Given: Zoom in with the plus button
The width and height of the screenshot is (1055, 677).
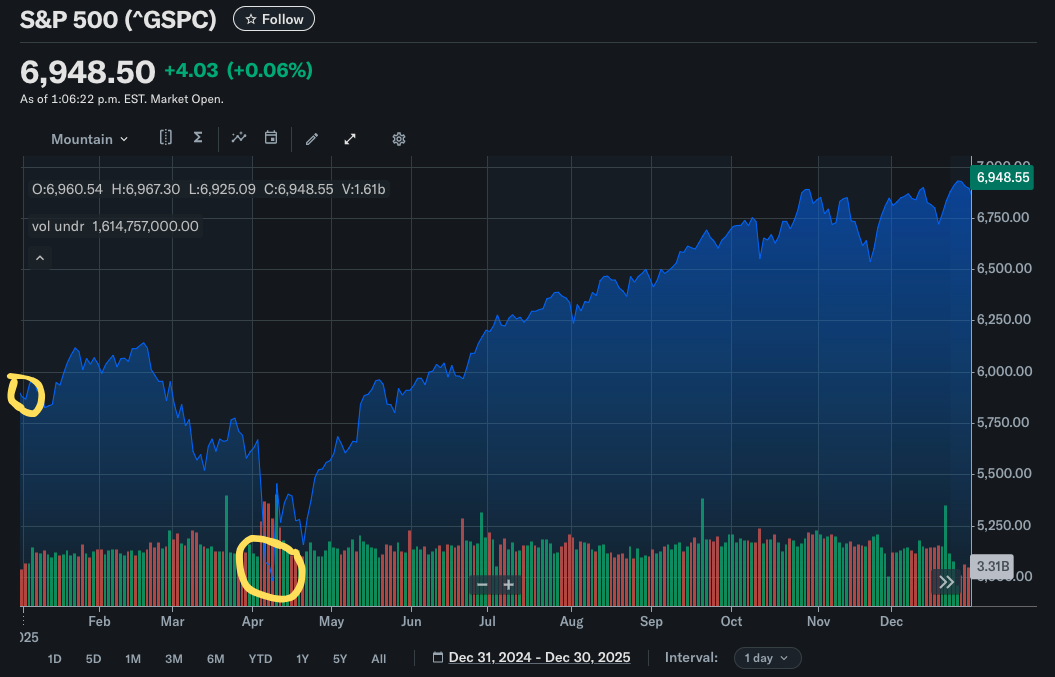Looking at the screenshot, I should click(x=509, y=585).
